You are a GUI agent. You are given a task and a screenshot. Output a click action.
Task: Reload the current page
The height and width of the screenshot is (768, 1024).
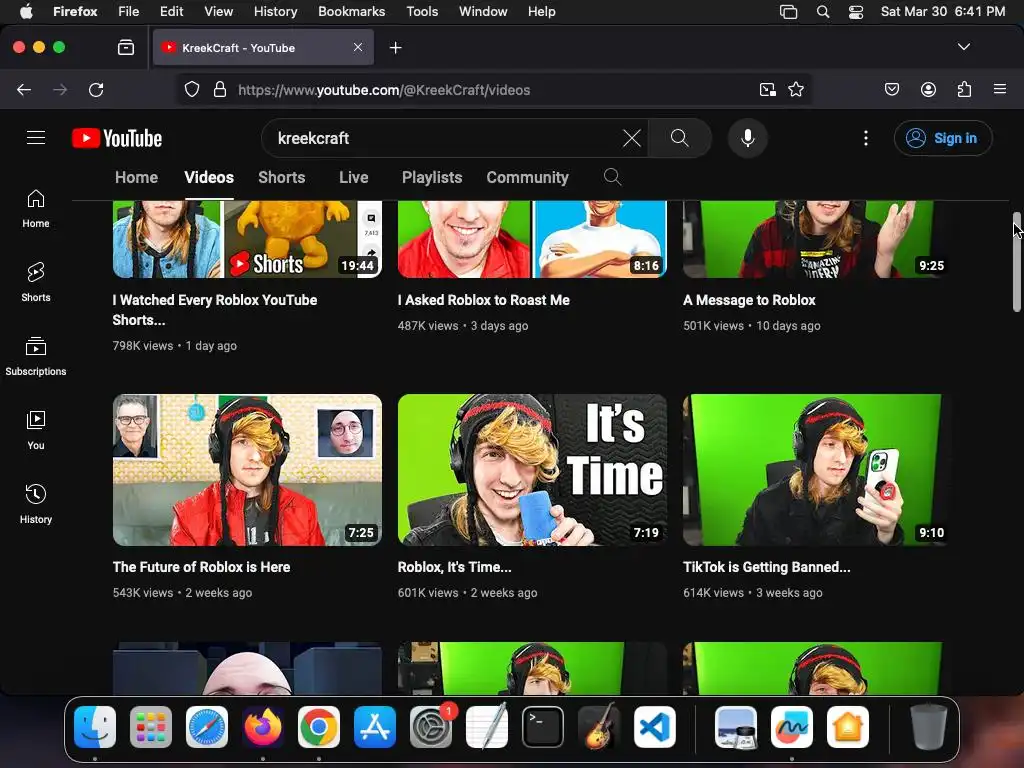tap(96, 89)
